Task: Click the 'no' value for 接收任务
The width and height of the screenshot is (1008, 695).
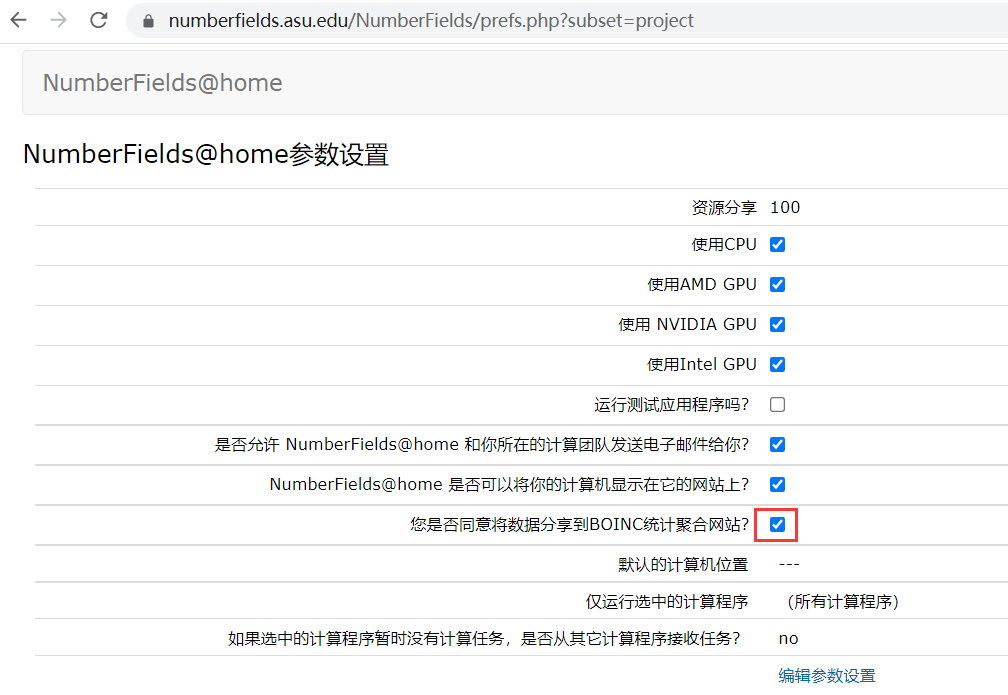Action: [x=788, y=639]
